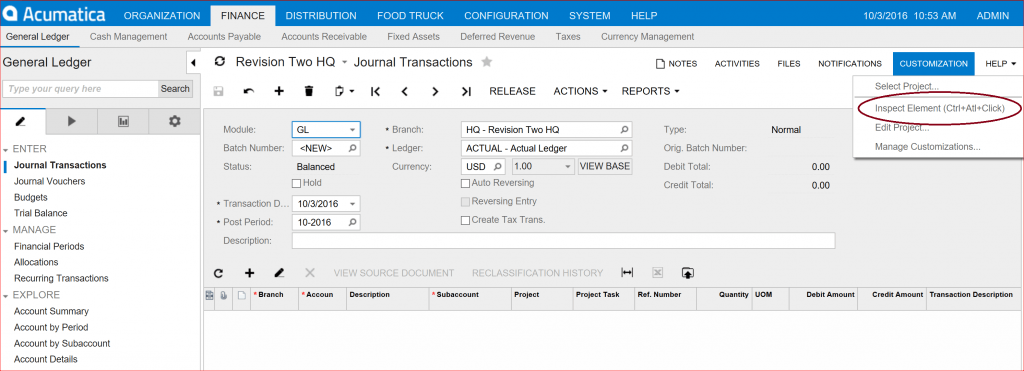This screenshot has width=1024, height=371.
Task: Click the upload import icon in grid toolbar
Action: 687,273
